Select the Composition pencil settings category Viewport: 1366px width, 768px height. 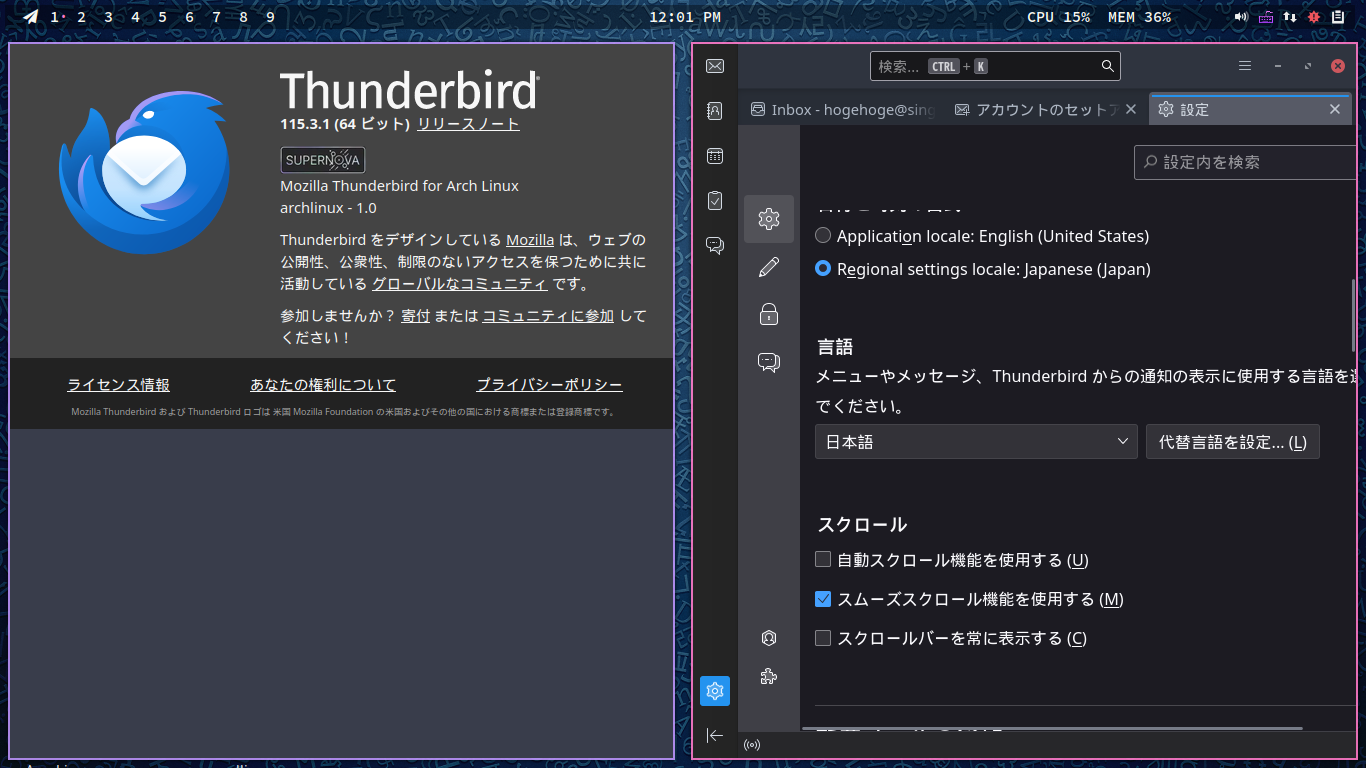pyautogui.click(x=769, y=267)
